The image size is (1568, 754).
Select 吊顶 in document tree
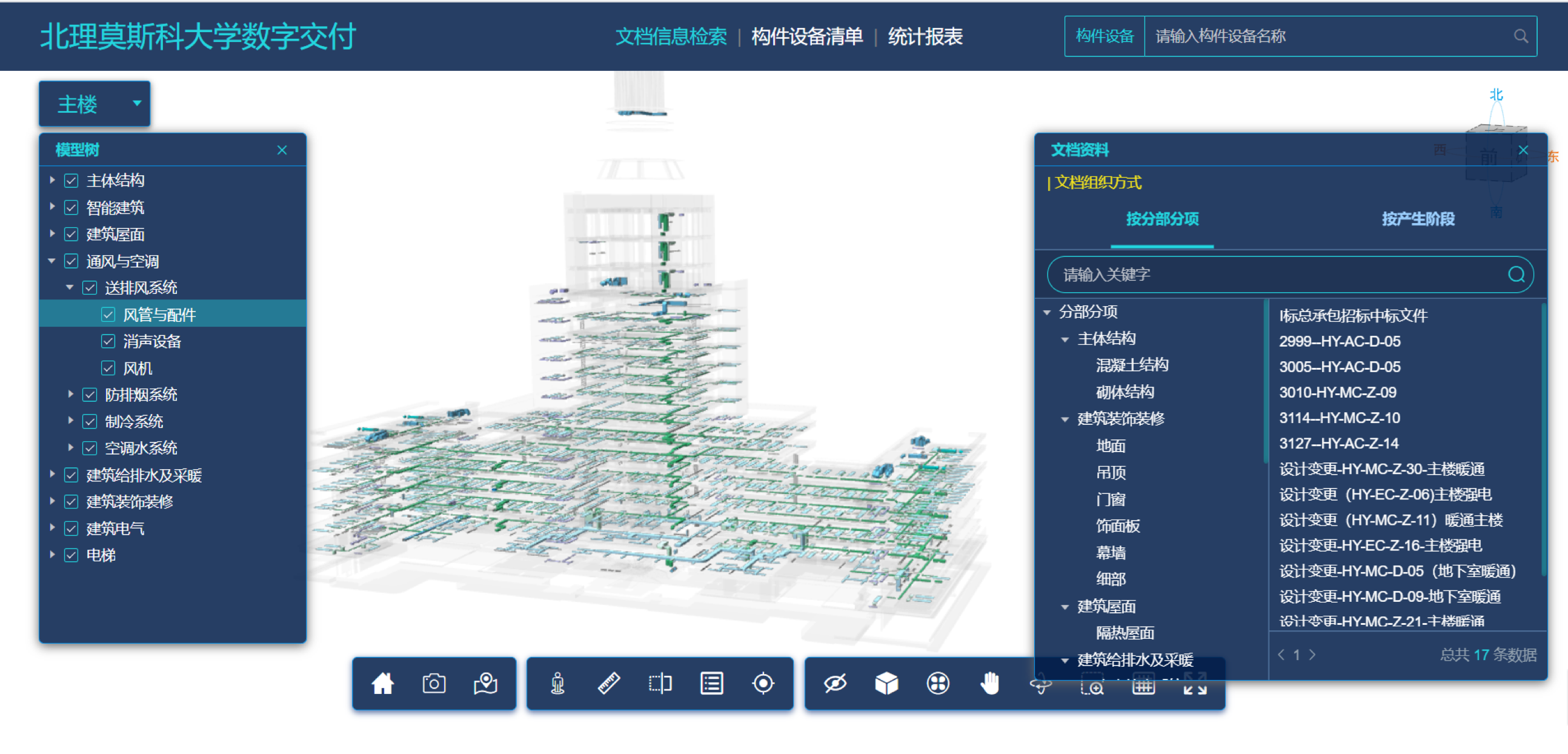point(1111,473)
